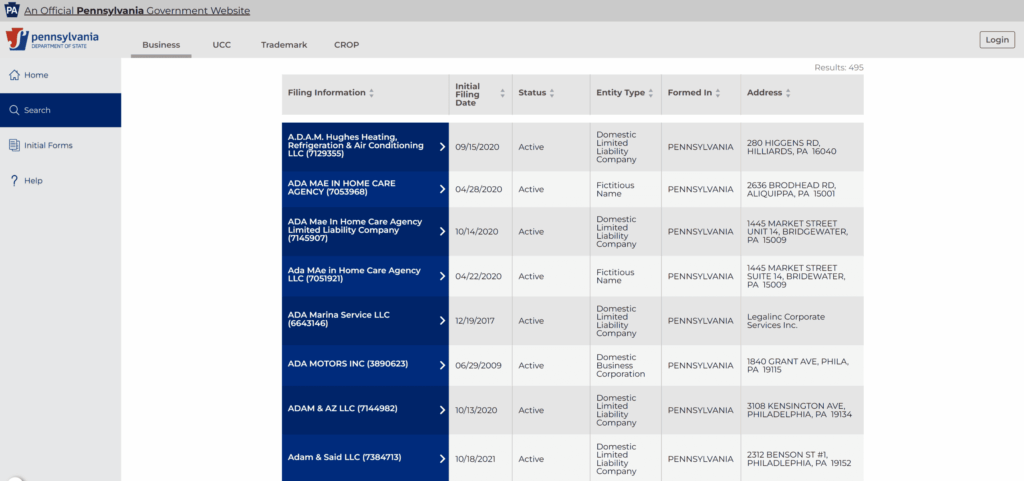Expand ADAM & AZ LLC row chevron
This screenshot has width=1024, height=481.
[442, 410]
